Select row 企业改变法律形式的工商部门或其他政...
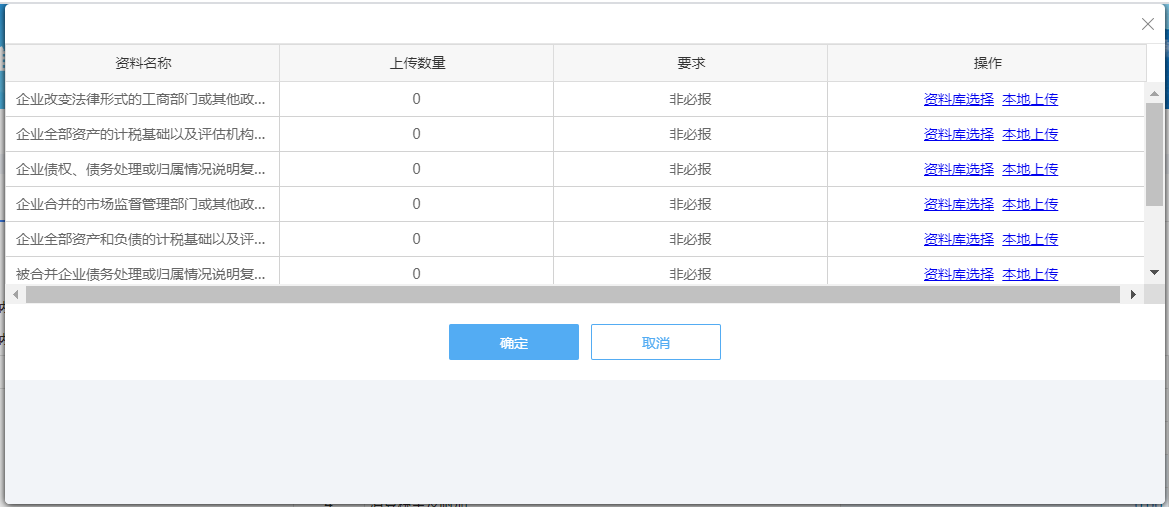Screen dimensions: 1169x507 [576, 99]
